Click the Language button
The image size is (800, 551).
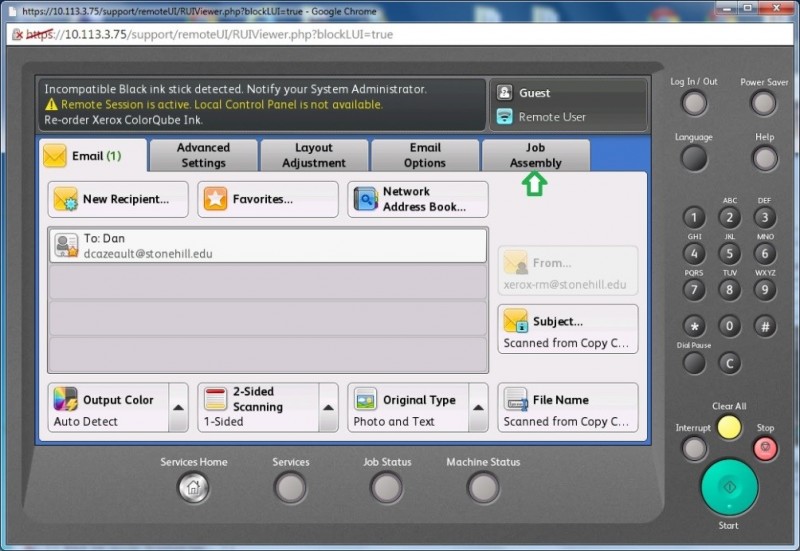[694, 158]
